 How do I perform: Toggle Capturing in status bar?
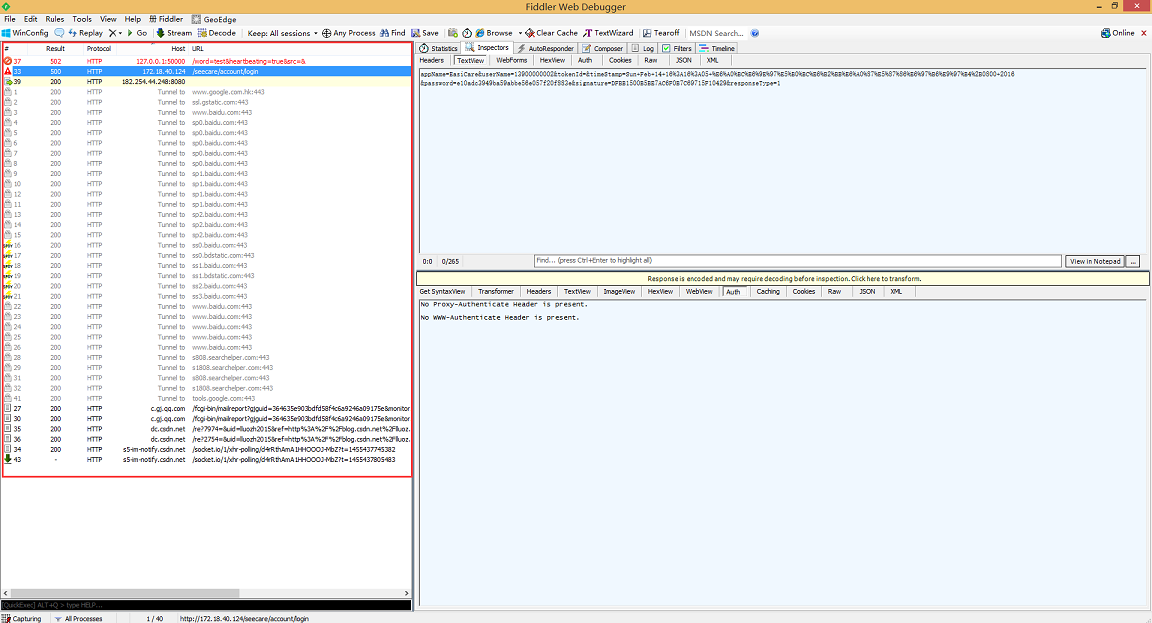point(22,619)
